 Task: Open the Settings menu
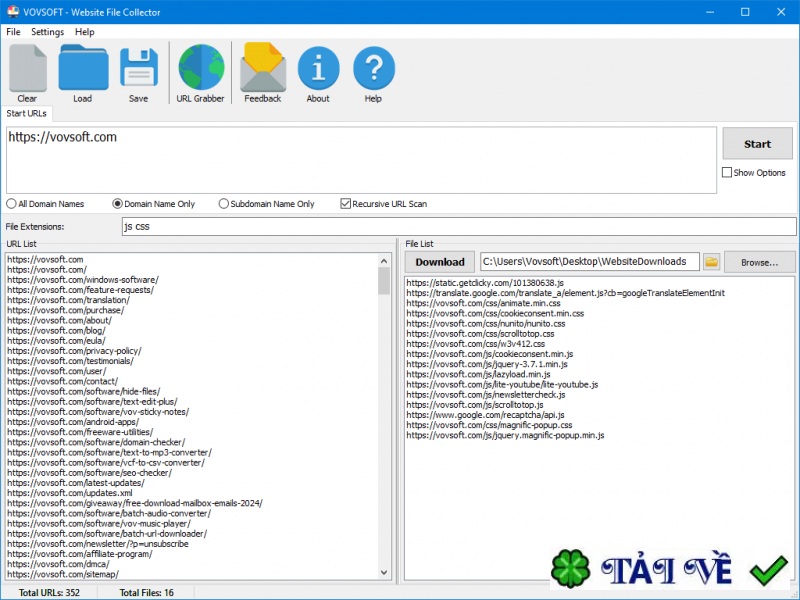47,31
